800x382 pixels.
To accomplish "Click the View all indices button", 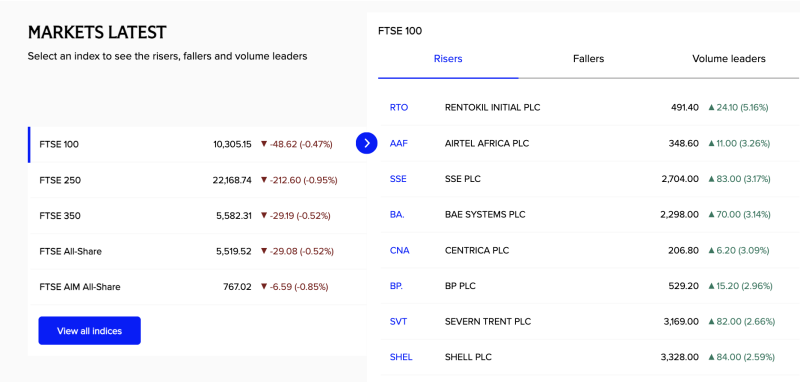I will [x=89, y=331].
